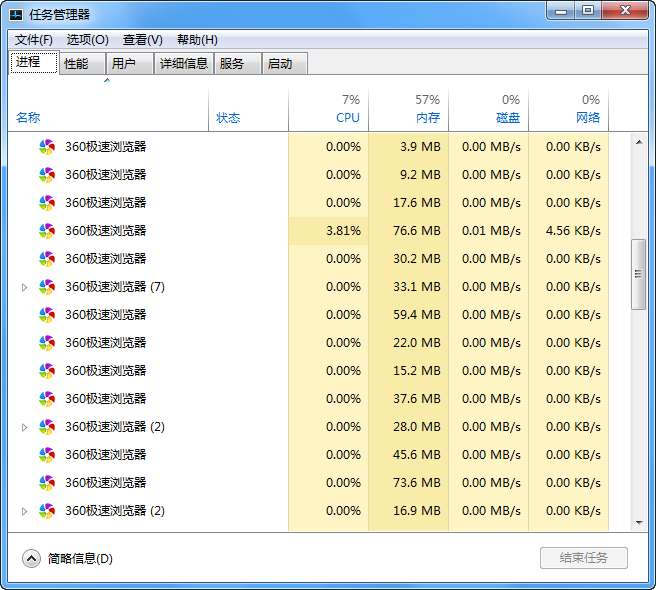This screenshot has height=590, width=656.
Task: Click the 73.6 MB memory value
Action: (x=417, y=483)
